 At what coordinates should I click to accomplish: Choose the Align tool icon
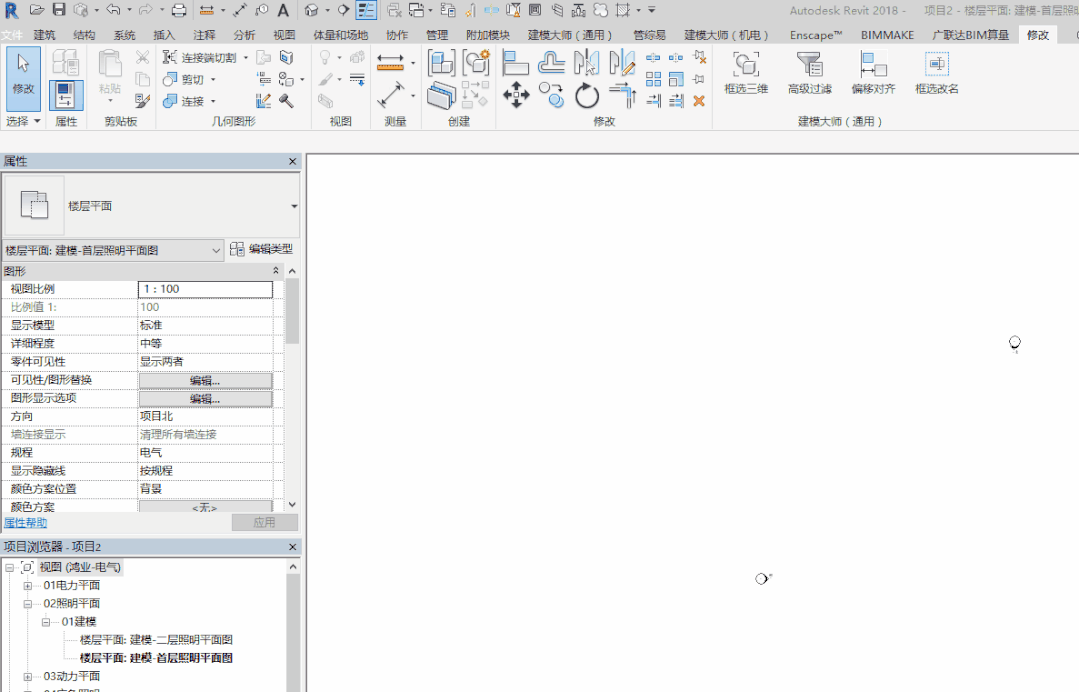coord(515,63)
